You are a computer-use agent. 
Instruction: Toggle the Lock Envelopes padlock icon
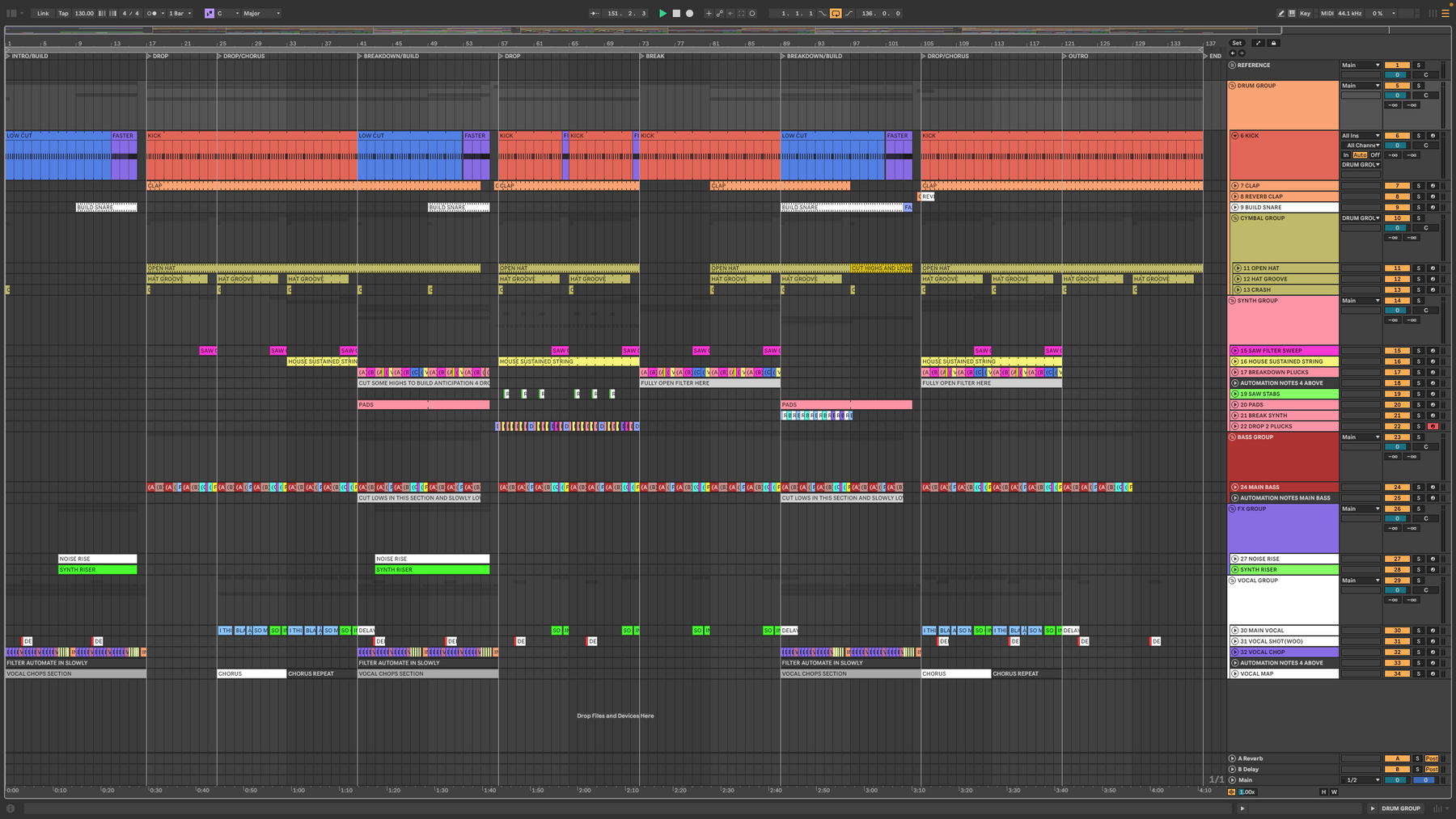[x=1274, y=43]
